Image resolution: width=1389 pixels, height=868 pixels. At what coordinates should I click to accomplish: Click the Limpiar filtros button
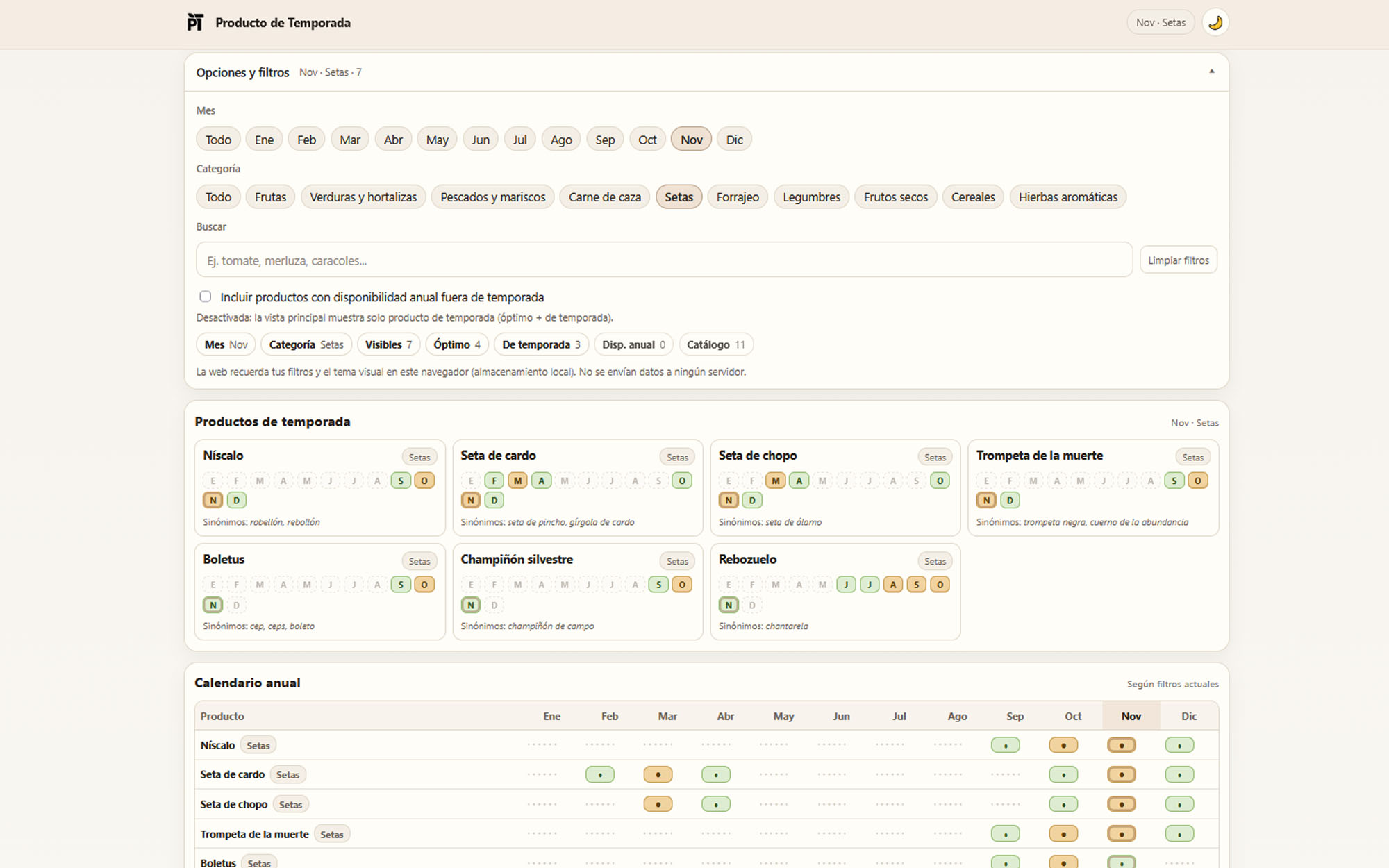(x=1179, y=260)
